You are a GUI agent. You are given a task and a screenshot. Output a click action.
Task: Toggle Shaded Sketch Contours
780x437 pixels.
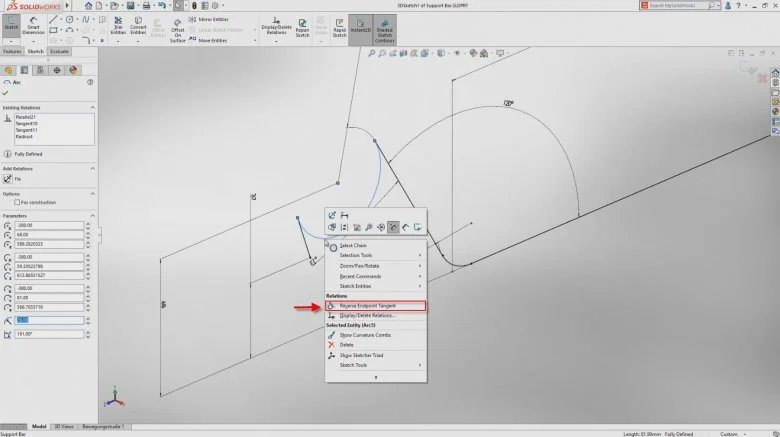click(x=385, y=30)
